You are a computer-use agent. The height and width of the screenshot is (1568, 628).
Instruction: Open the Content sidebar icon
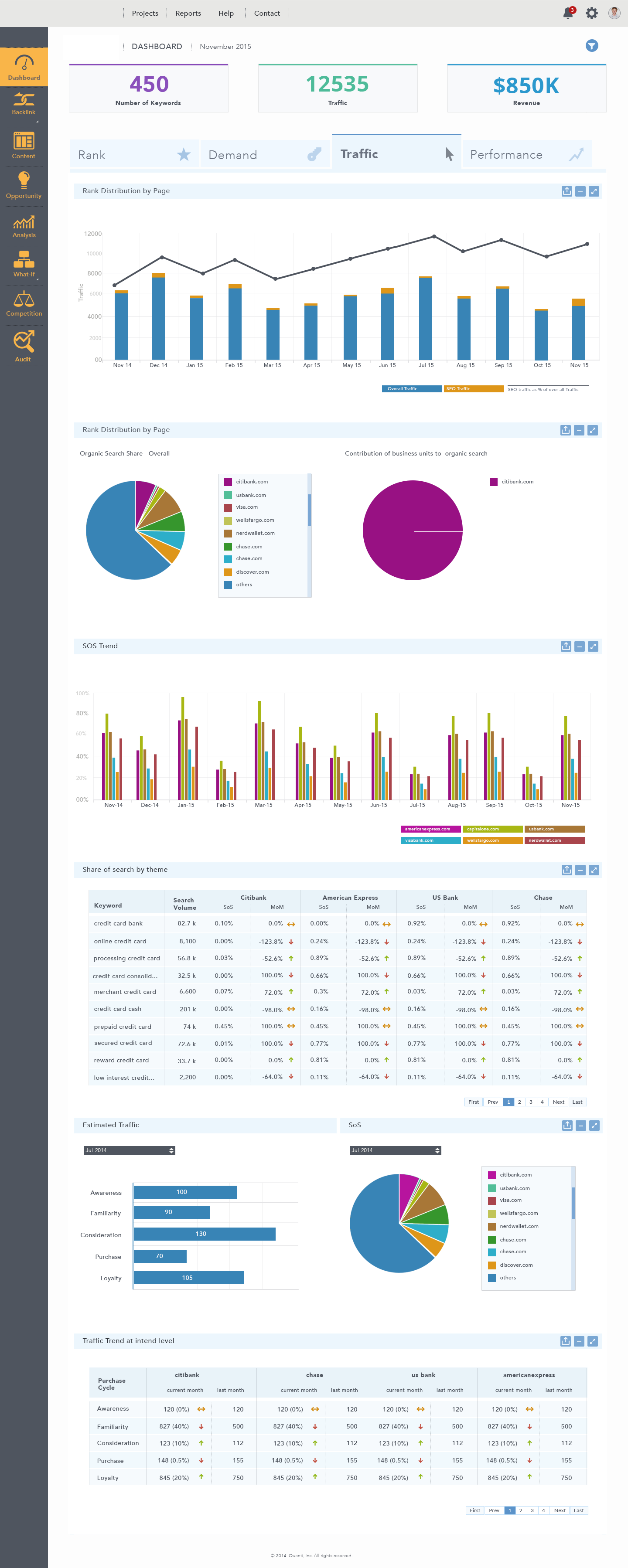(x=24, y=146)
